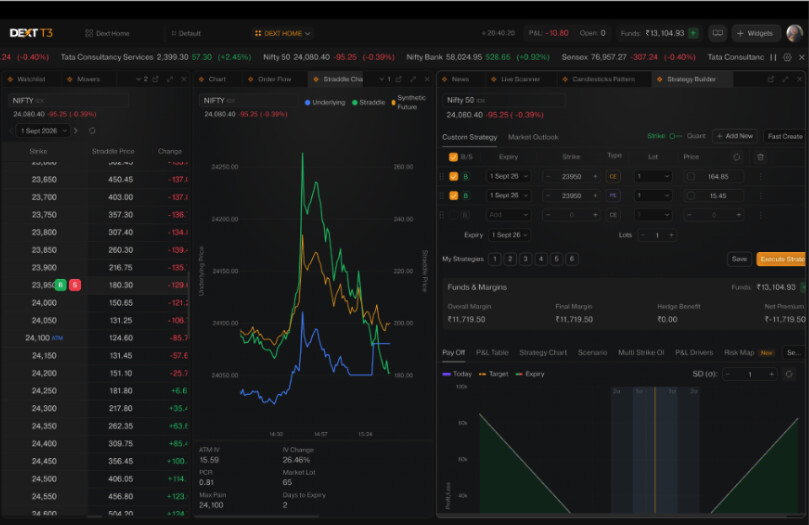Open more options for 15.45 leg

pos(761,196)
